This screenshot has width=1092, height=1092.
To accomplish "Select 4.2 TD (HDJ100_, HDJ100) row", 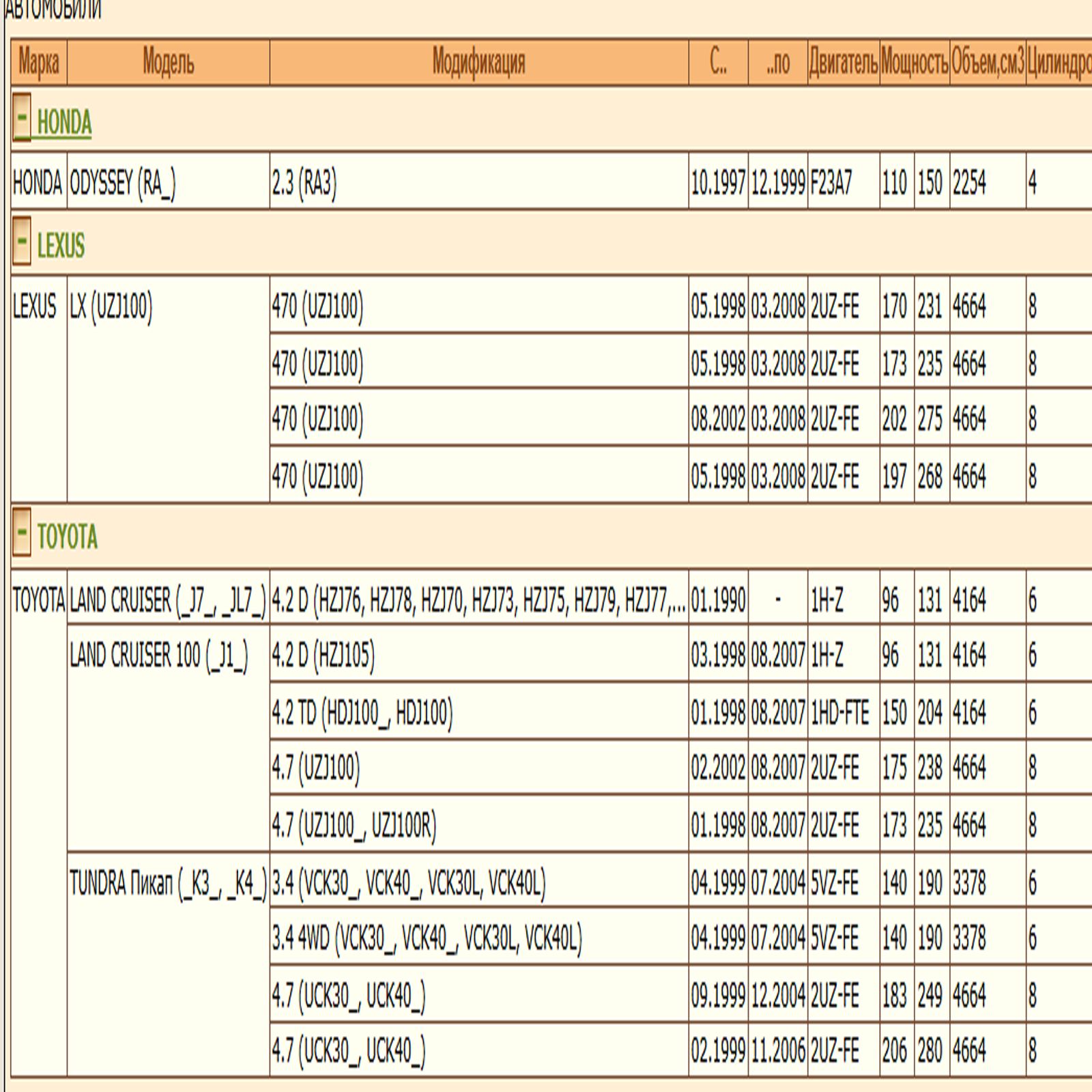I will point(362,713).
